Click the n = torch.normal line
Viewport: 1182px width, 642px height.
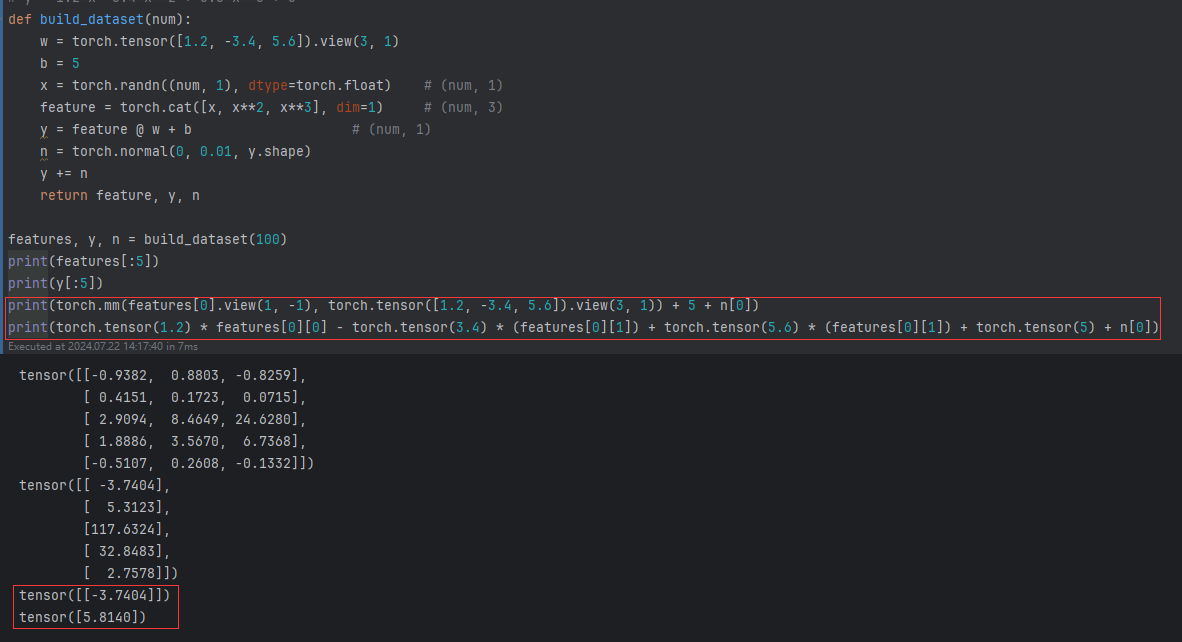(x=175, y=151)
